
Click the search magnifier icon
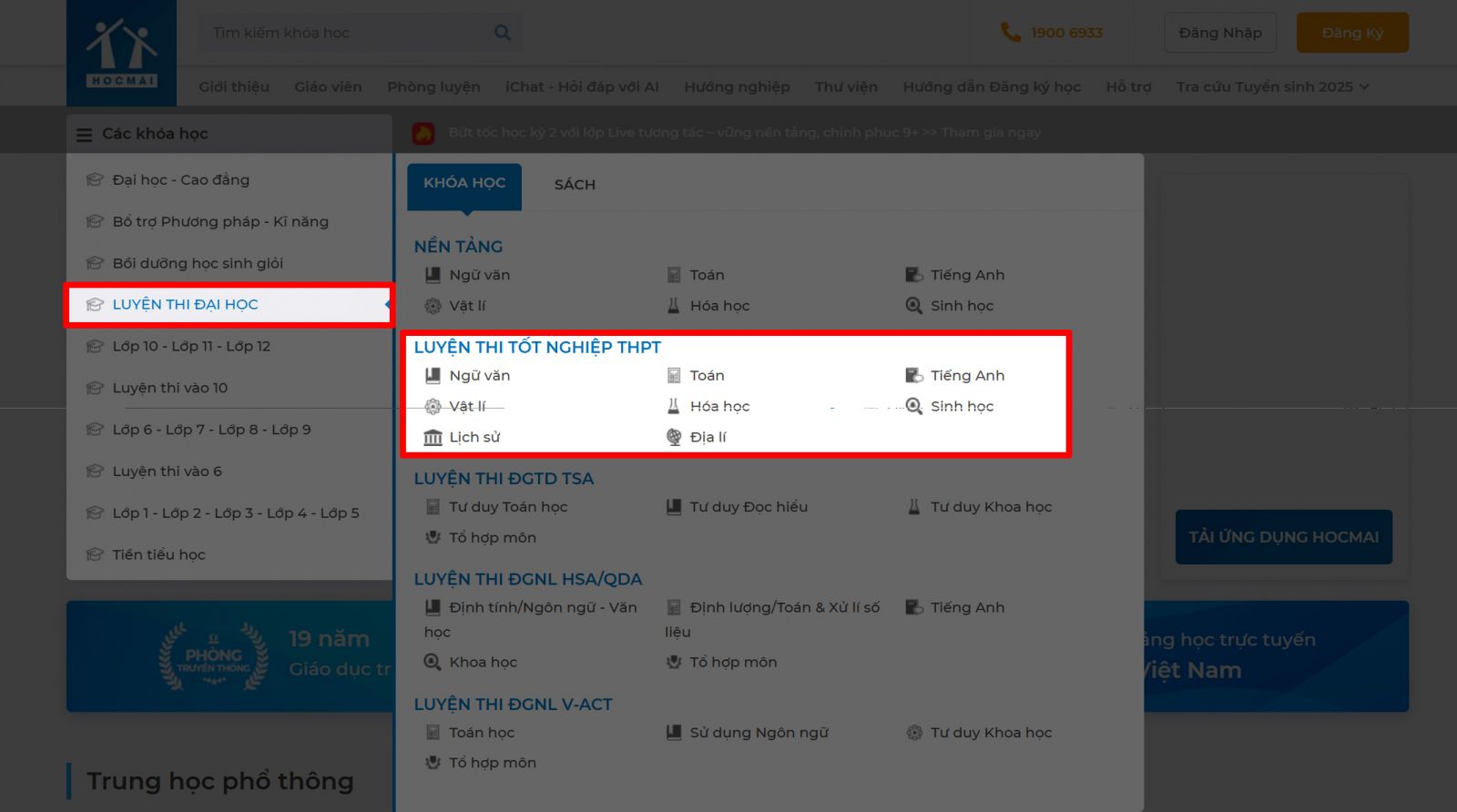(x=502, y=33)
